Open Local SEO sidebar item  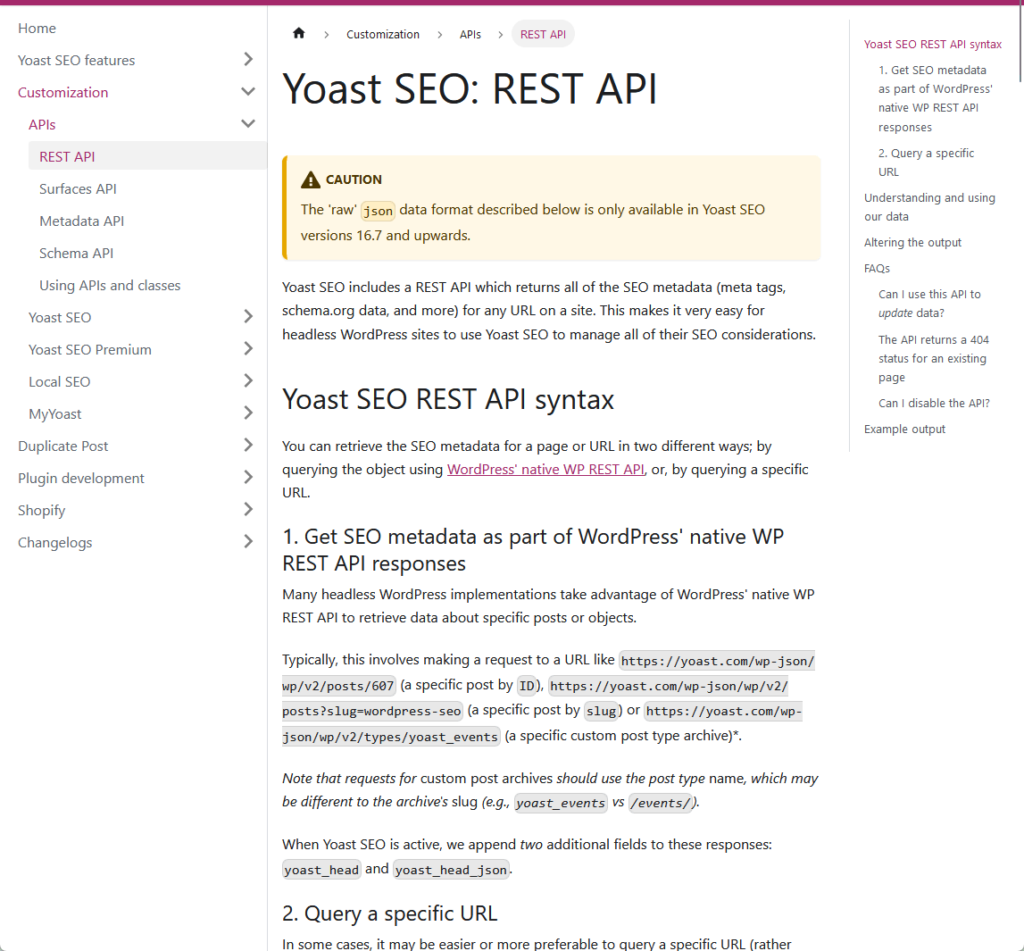(x=59, y=381)
